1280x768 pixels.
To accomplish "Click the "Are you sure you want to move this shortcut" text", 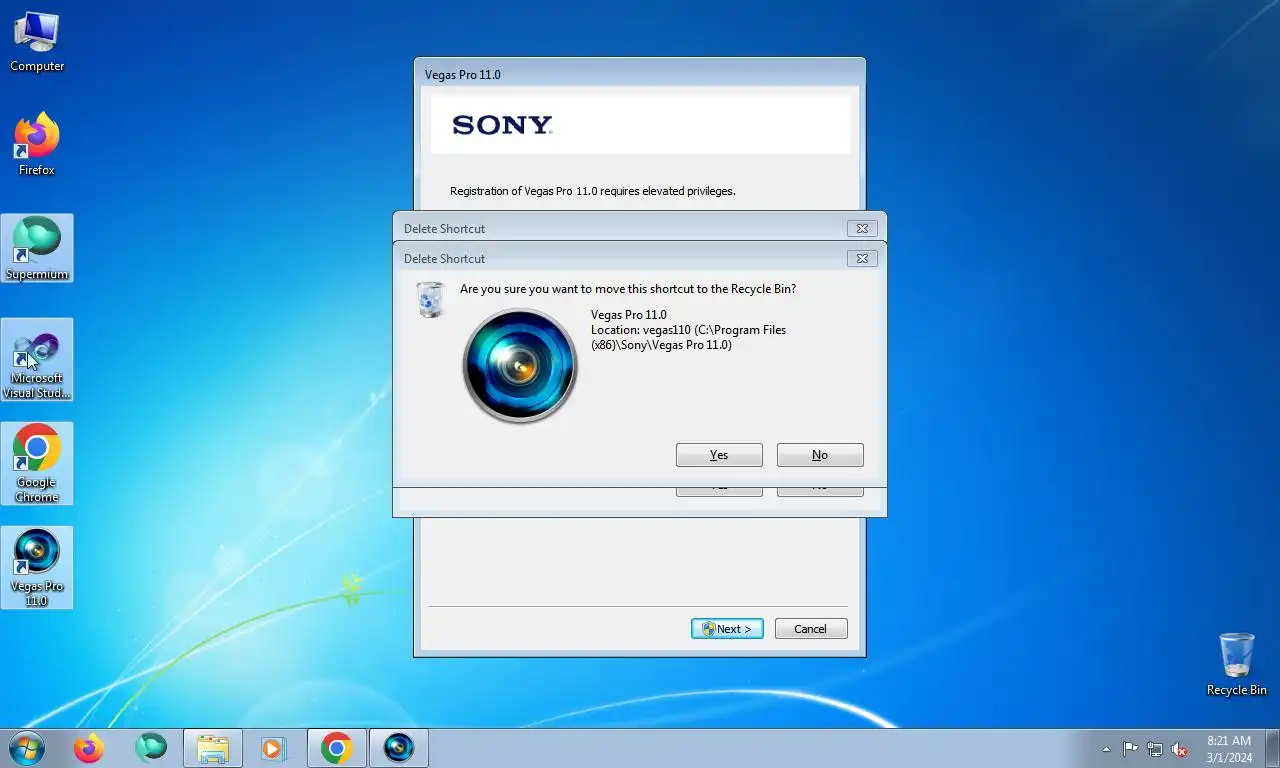I will coord(628,289).
